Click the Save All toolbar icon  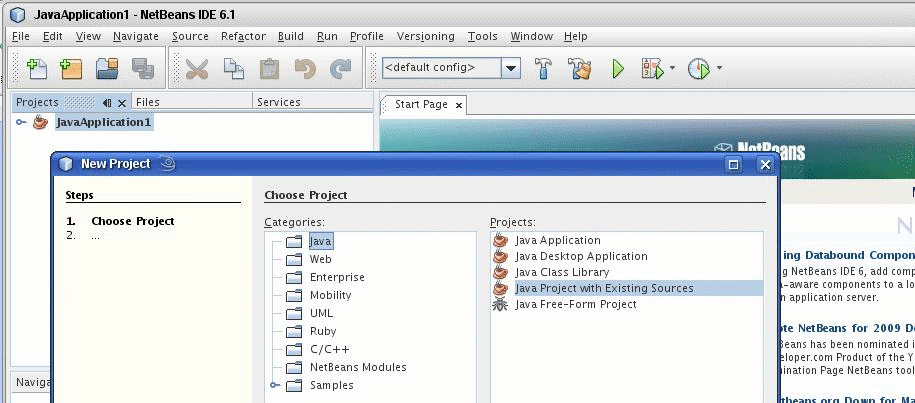(x=142, y=69)
